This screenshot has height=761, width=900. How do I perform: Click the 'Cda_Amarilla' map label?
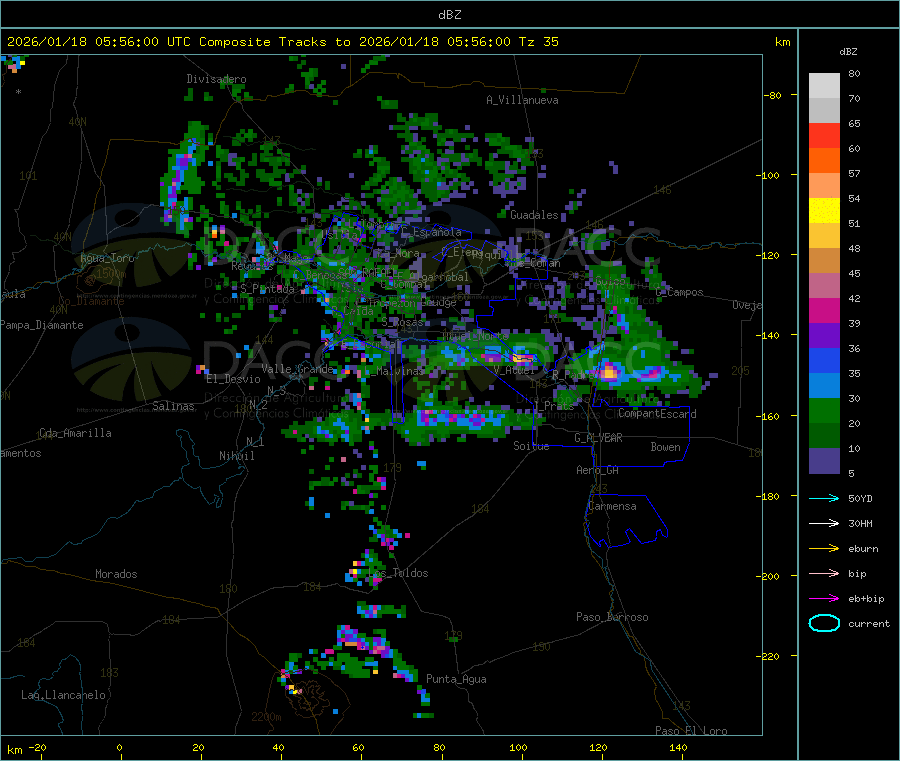[75, 433]
